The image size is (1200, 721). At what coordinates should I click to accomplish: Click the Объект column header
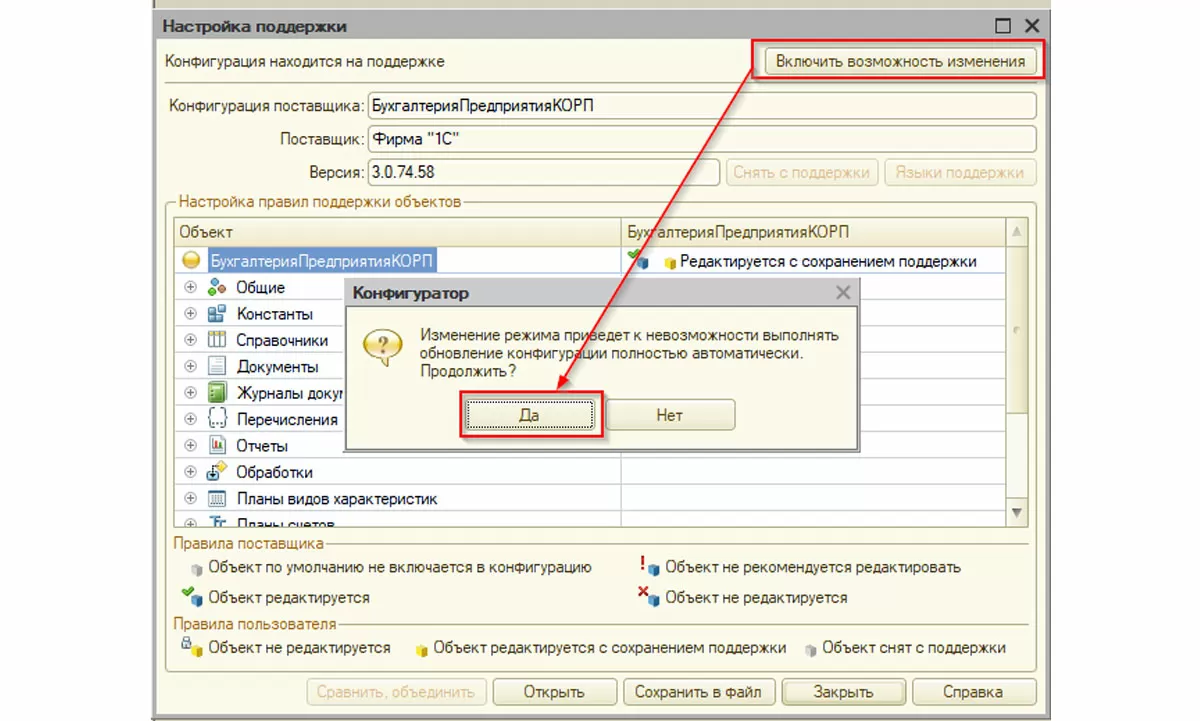coord(397,232)
